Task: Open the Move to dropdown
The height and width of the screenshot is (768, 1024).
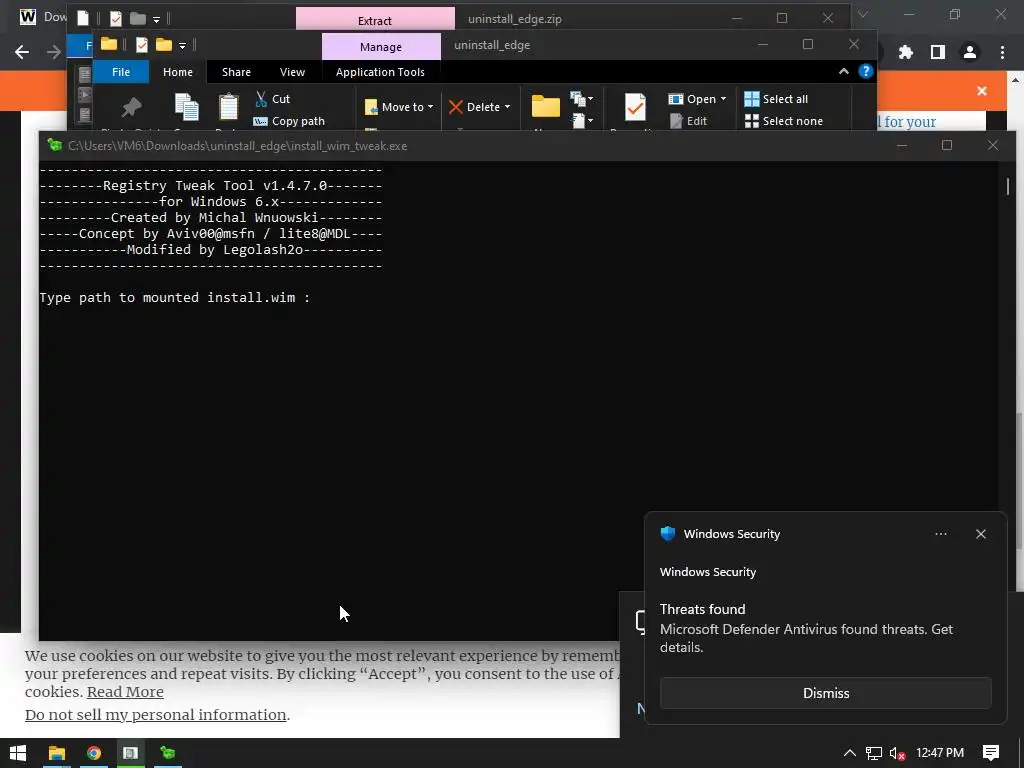Action: pos(398,107)
